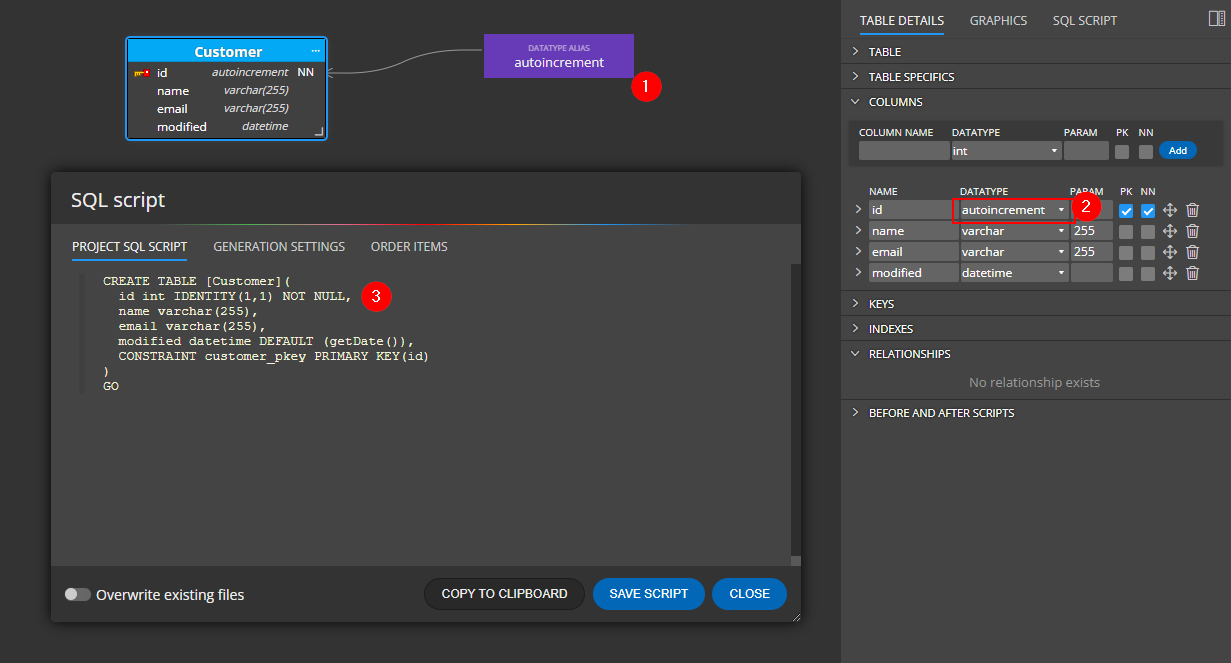Click the Customer table resize corner handle
This screenshot has width=1231, height=663.
point(319,131)
